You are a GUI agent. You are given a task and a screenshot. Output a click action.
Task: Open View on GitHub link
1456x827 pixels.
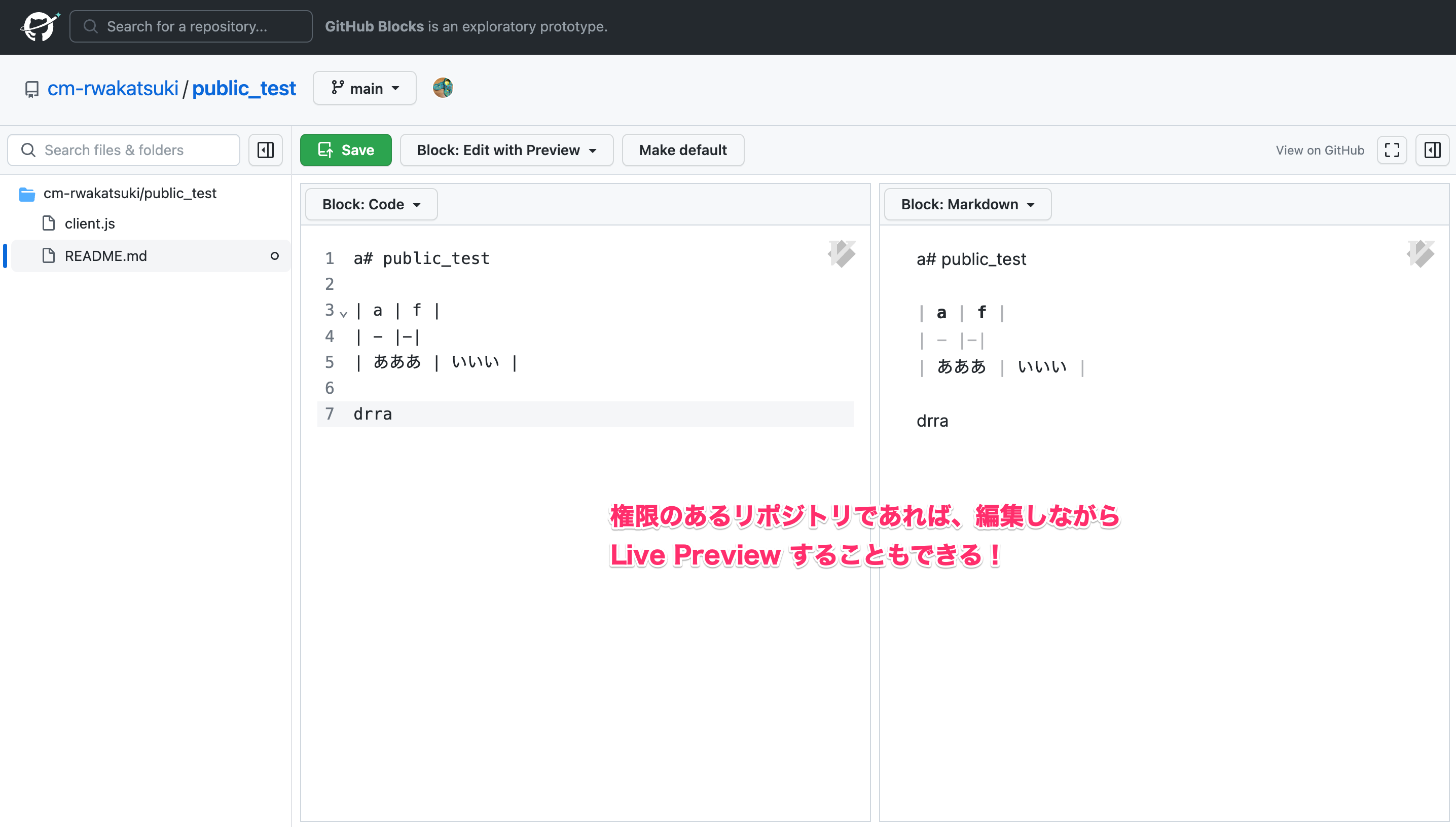(x=1319, y=150)
